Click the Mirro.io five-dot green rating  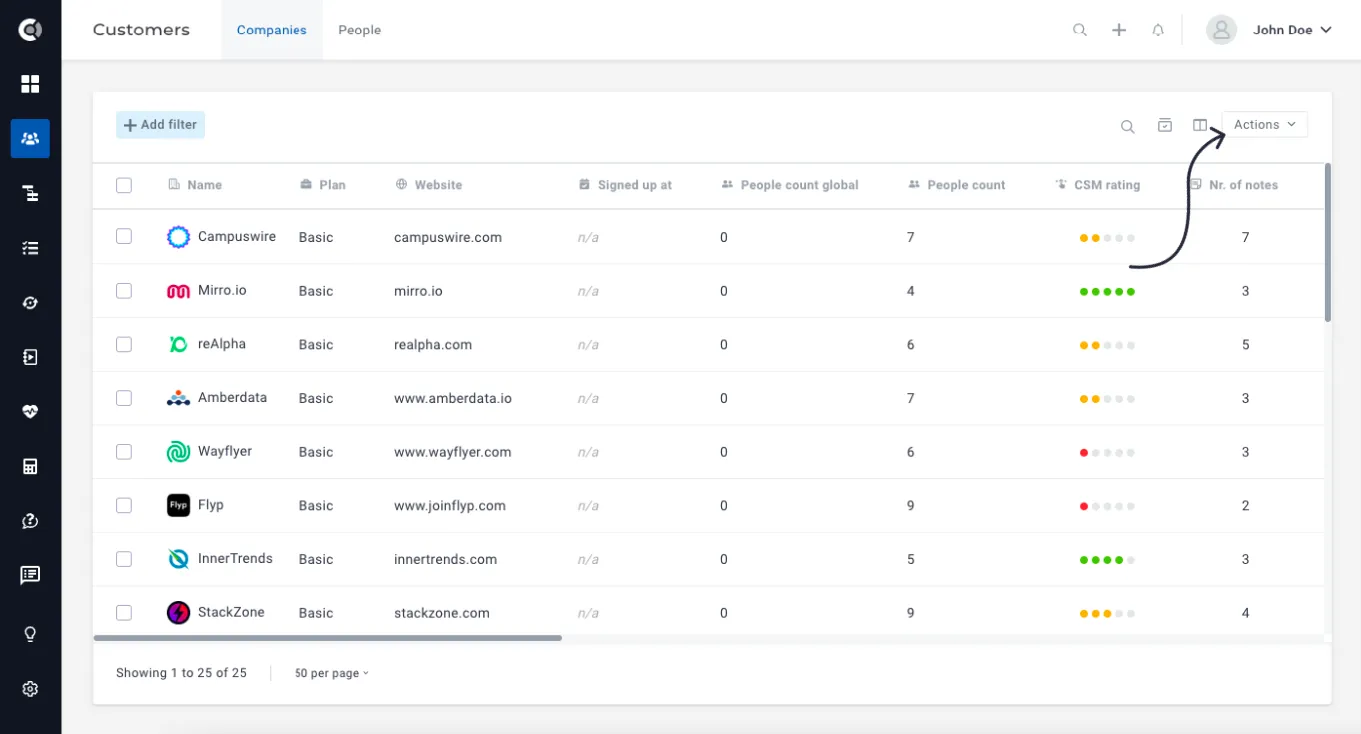pyautogui.click(x=1107, y=292)
